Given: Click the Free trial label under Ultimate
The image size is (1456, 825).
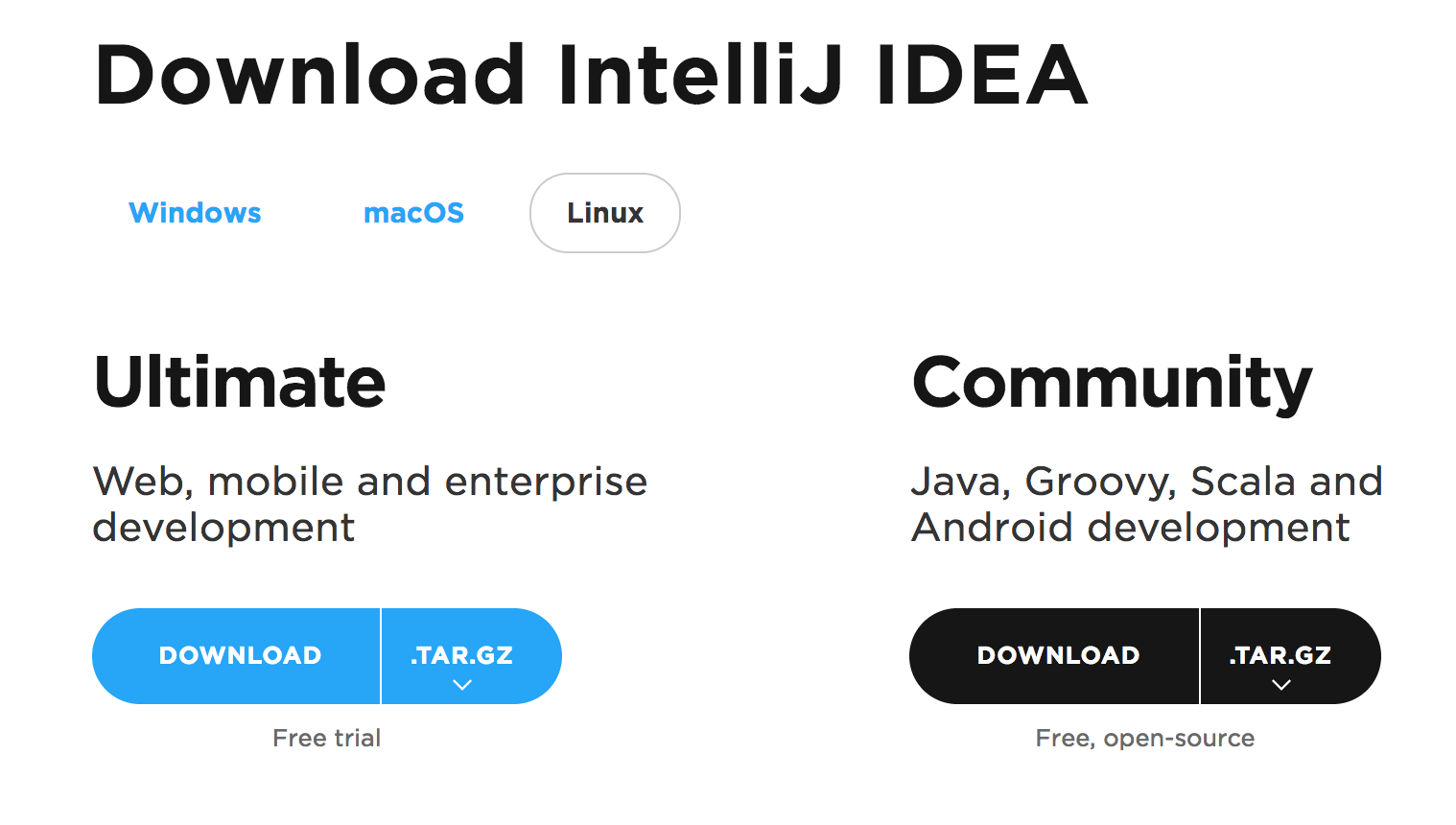Looking at the screenshot, I should point(326,738).
